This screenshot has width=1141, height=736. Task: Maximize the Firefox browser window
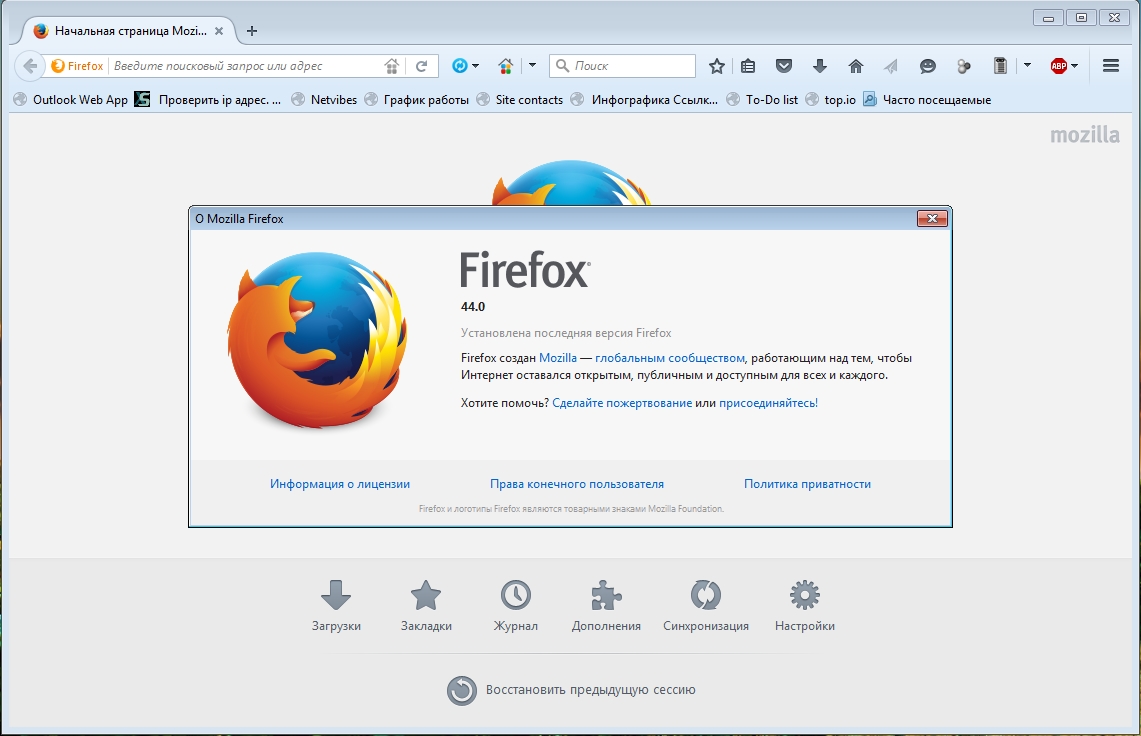click(x=1081, y=17)
